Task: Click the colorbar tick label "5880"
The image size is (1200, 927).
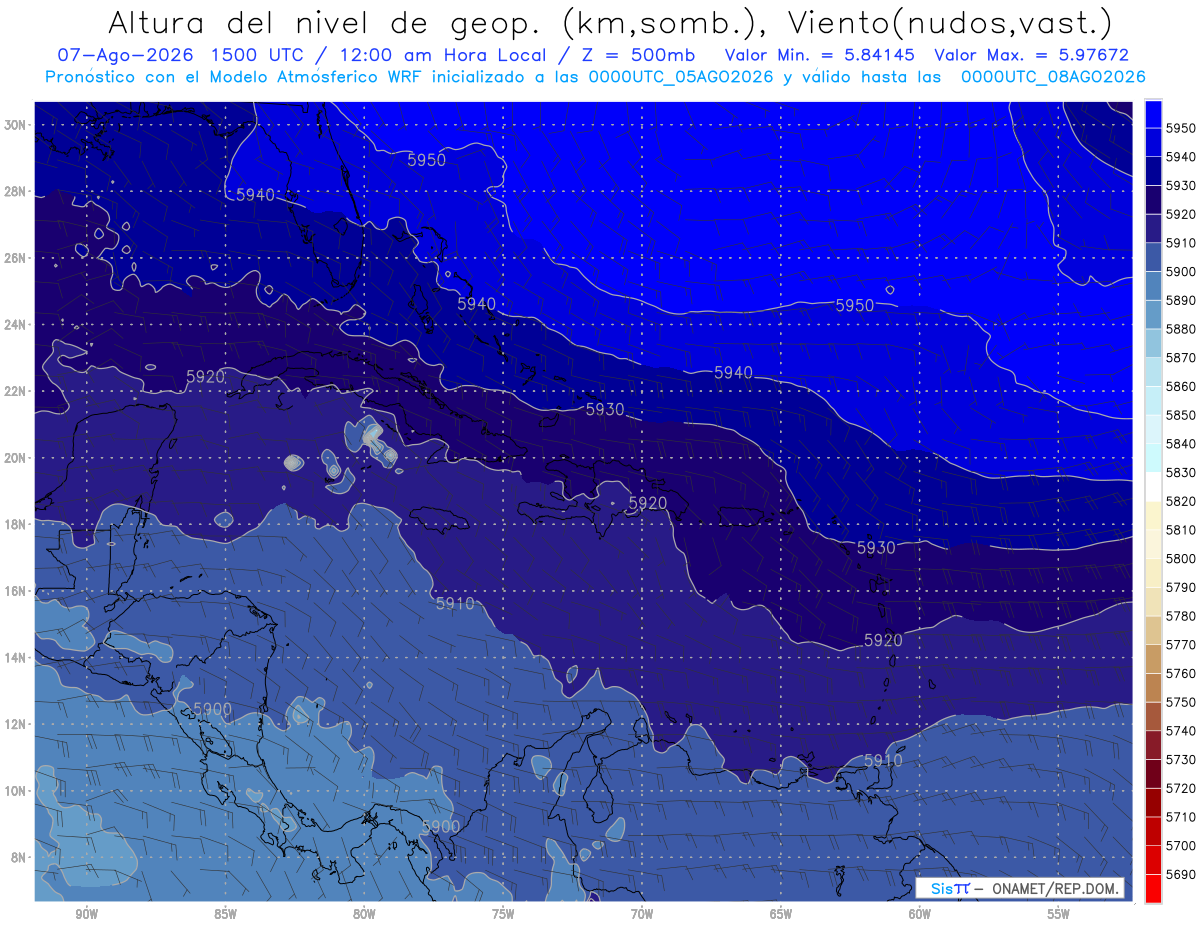Action: 1180,329
